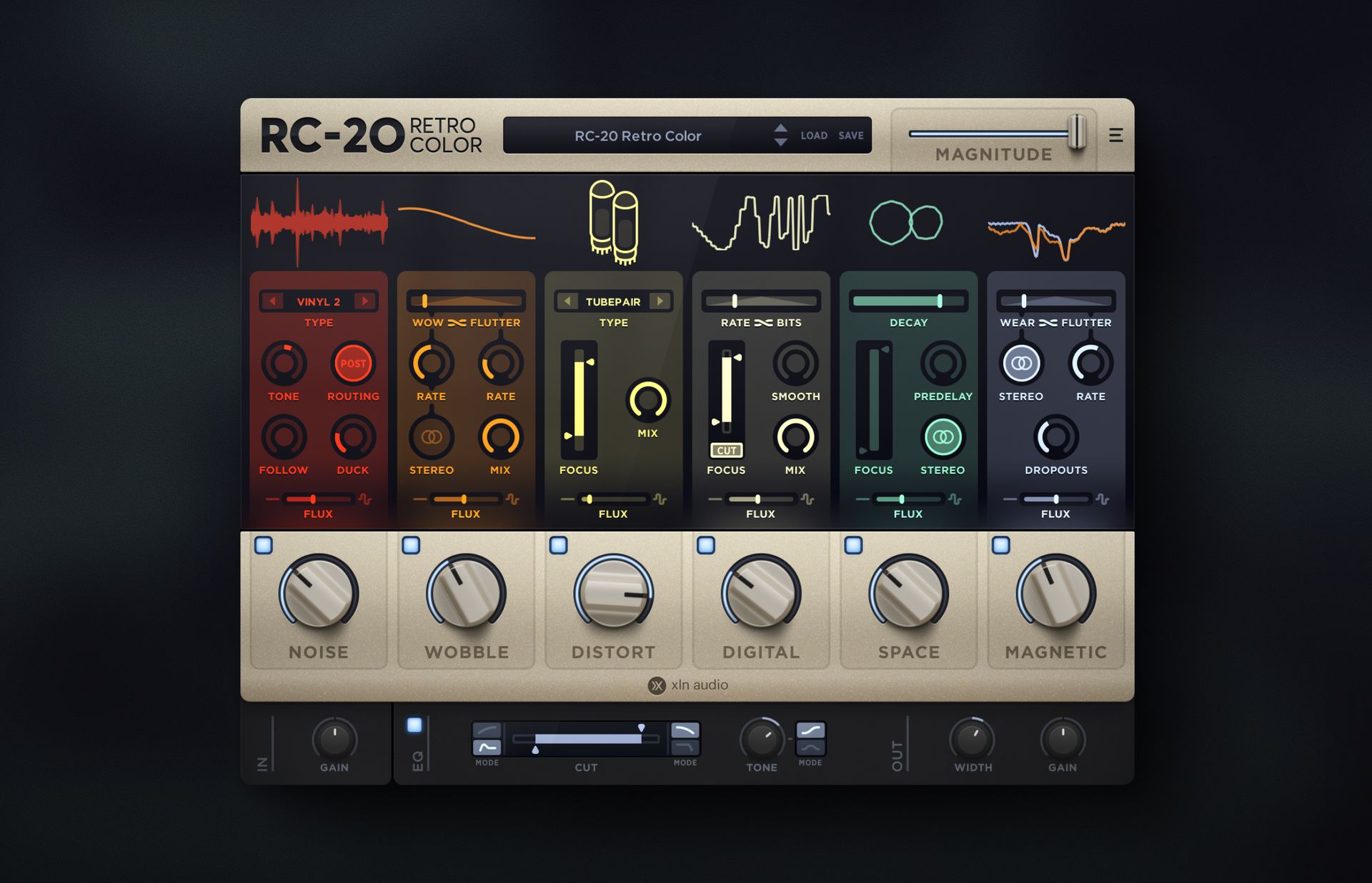1372x883 pixels.
Task: Click the Digital FOCUS range bar
Action: 726,391
